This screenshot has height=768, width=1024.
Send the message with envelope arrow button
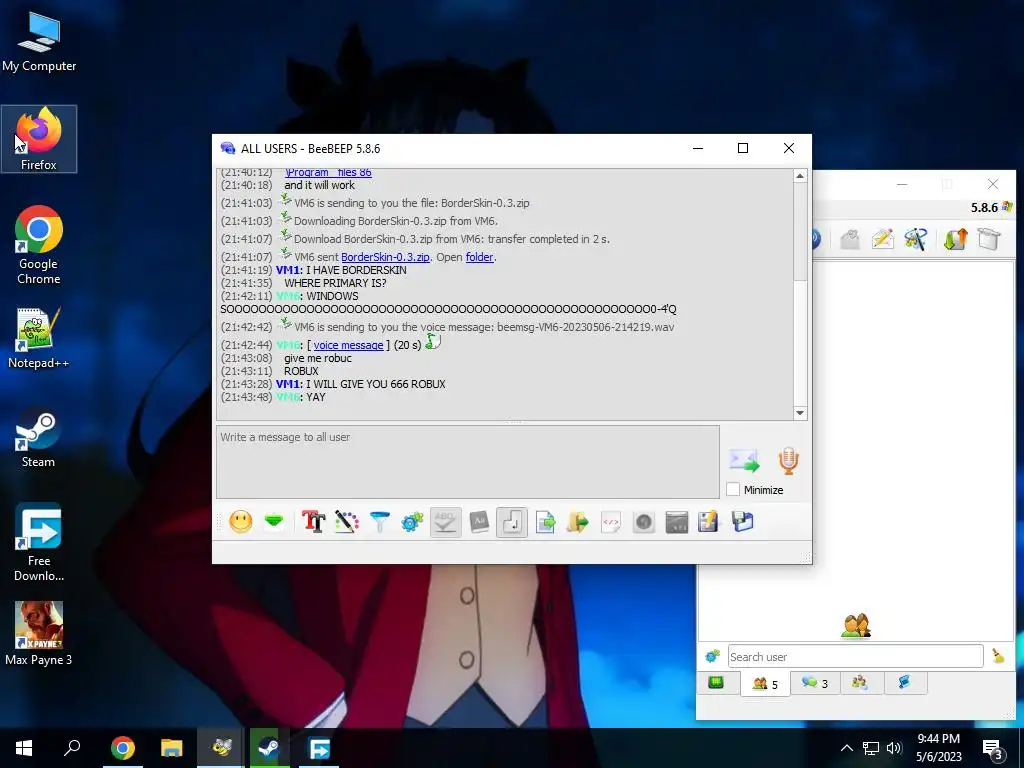(744, 460)
